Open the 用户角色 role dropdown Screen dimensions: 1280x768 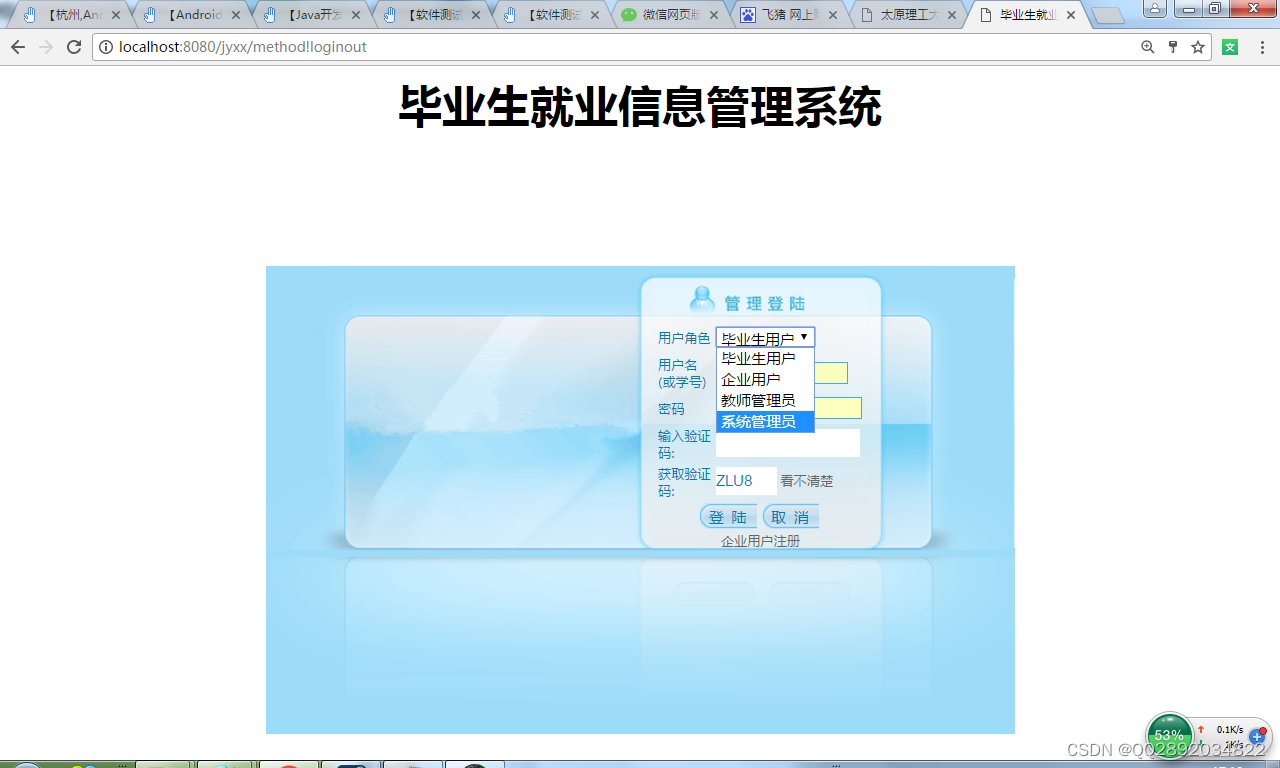pyautogui.click(x=765, y=337)
